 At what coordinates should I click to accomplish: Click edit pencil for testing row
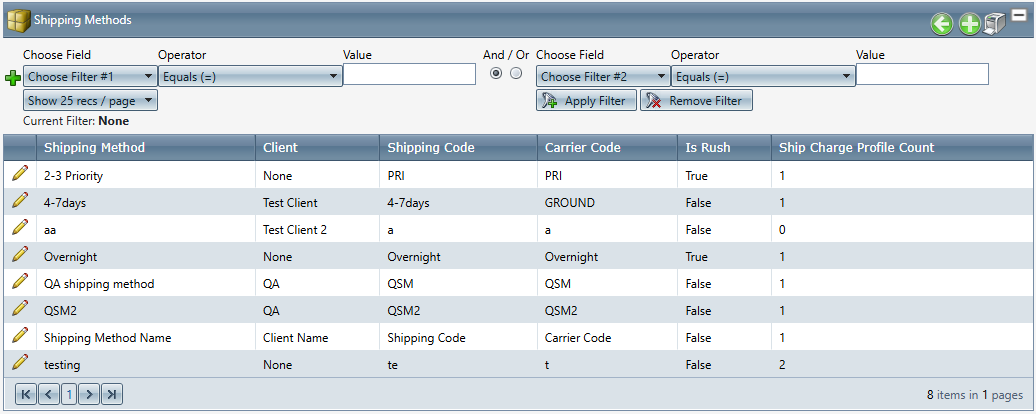tap(19, 364)
